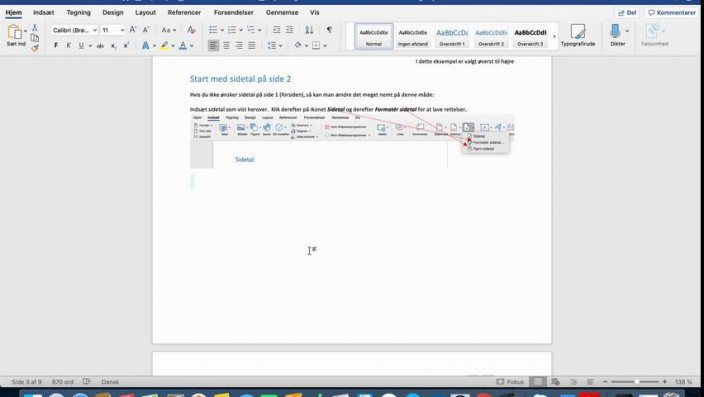Open the Indsæt ribbon tab

click(44, 13)
